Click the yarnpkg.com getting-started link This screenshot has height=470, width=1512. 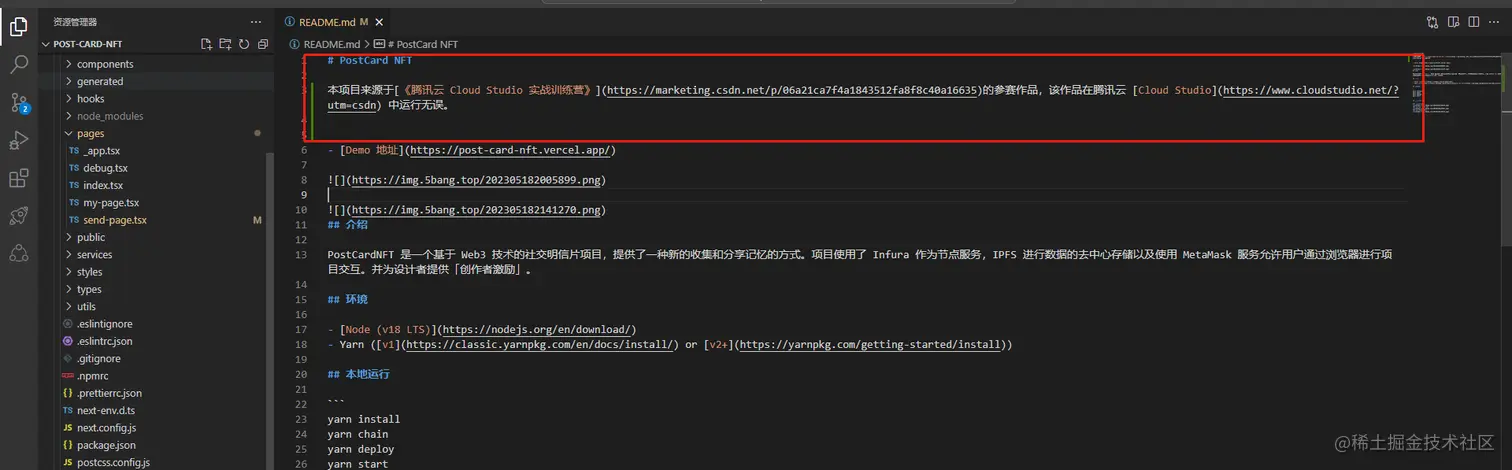click(869, 344)
